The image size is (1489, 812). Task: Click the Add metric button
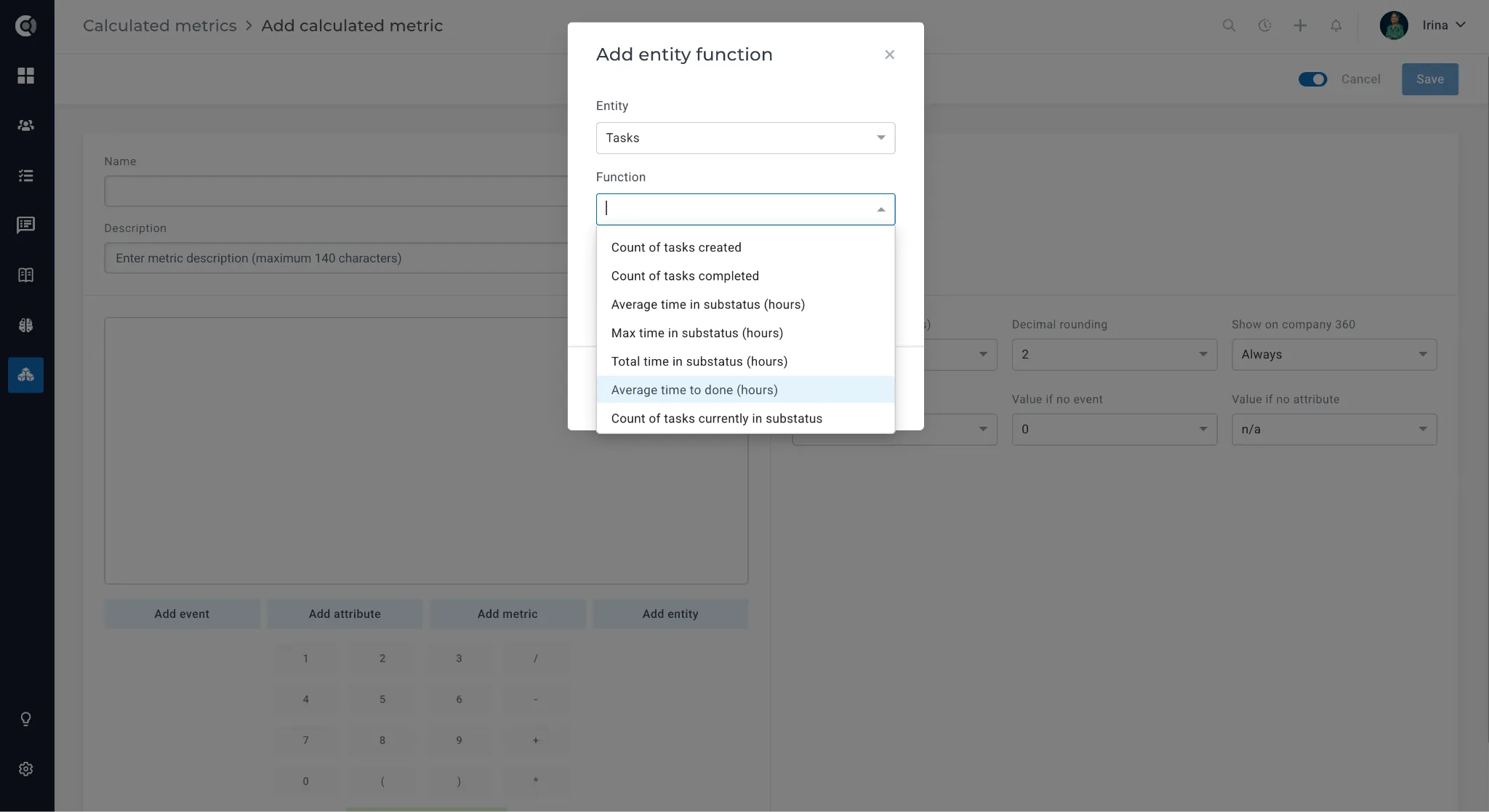(x=507, y=614)
